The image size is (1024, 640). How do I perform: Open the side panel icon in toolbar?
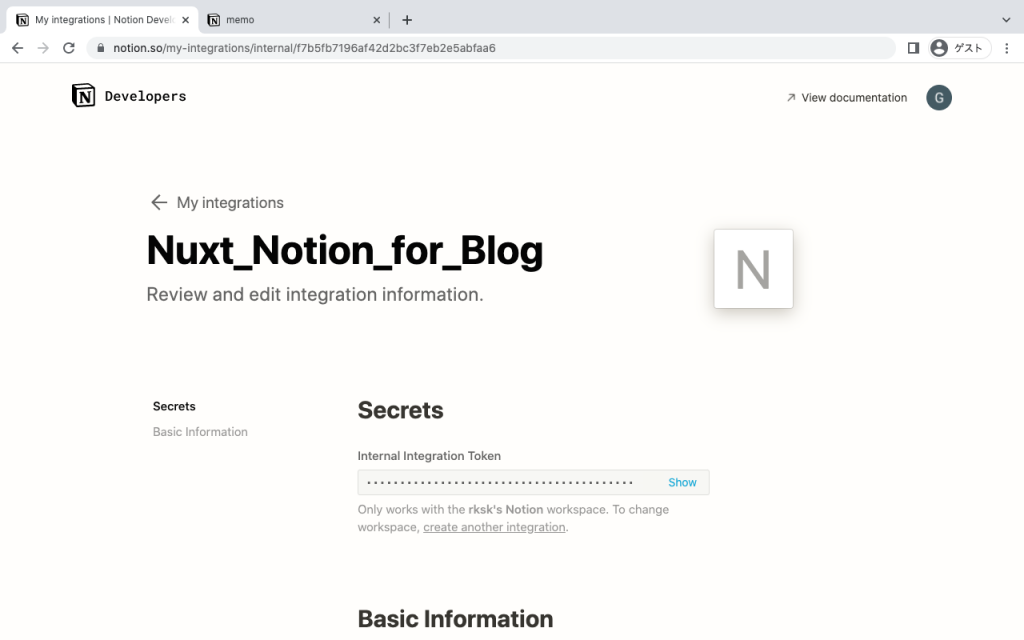913,48
